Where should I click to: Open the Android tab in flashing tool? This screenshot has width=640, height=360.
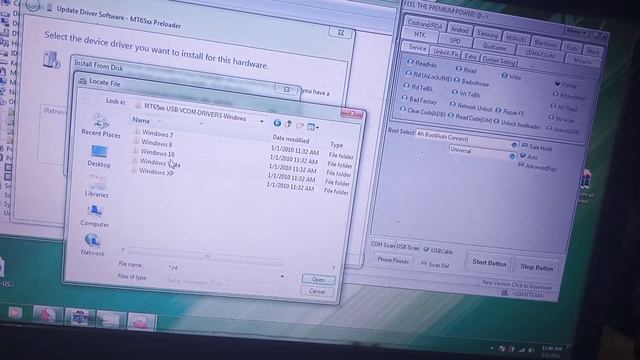[460, 30]
